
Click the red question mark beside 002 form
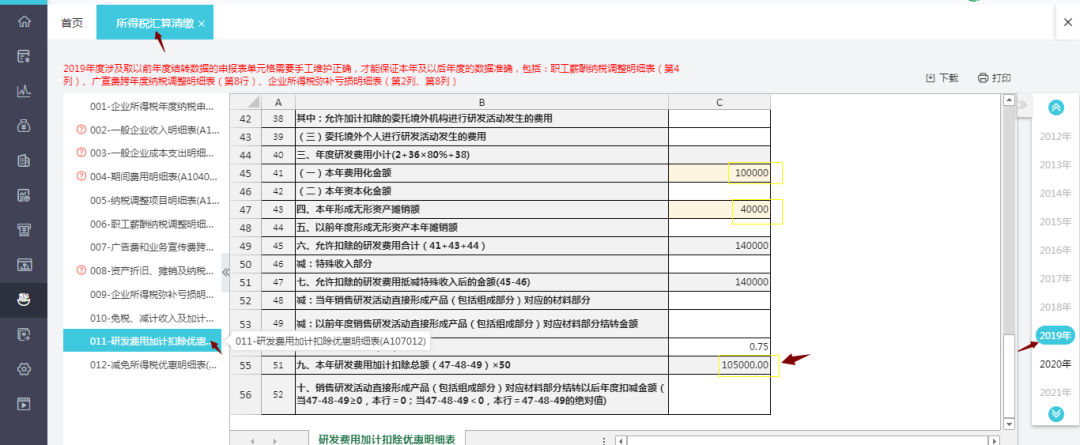(x=81, y=130)
